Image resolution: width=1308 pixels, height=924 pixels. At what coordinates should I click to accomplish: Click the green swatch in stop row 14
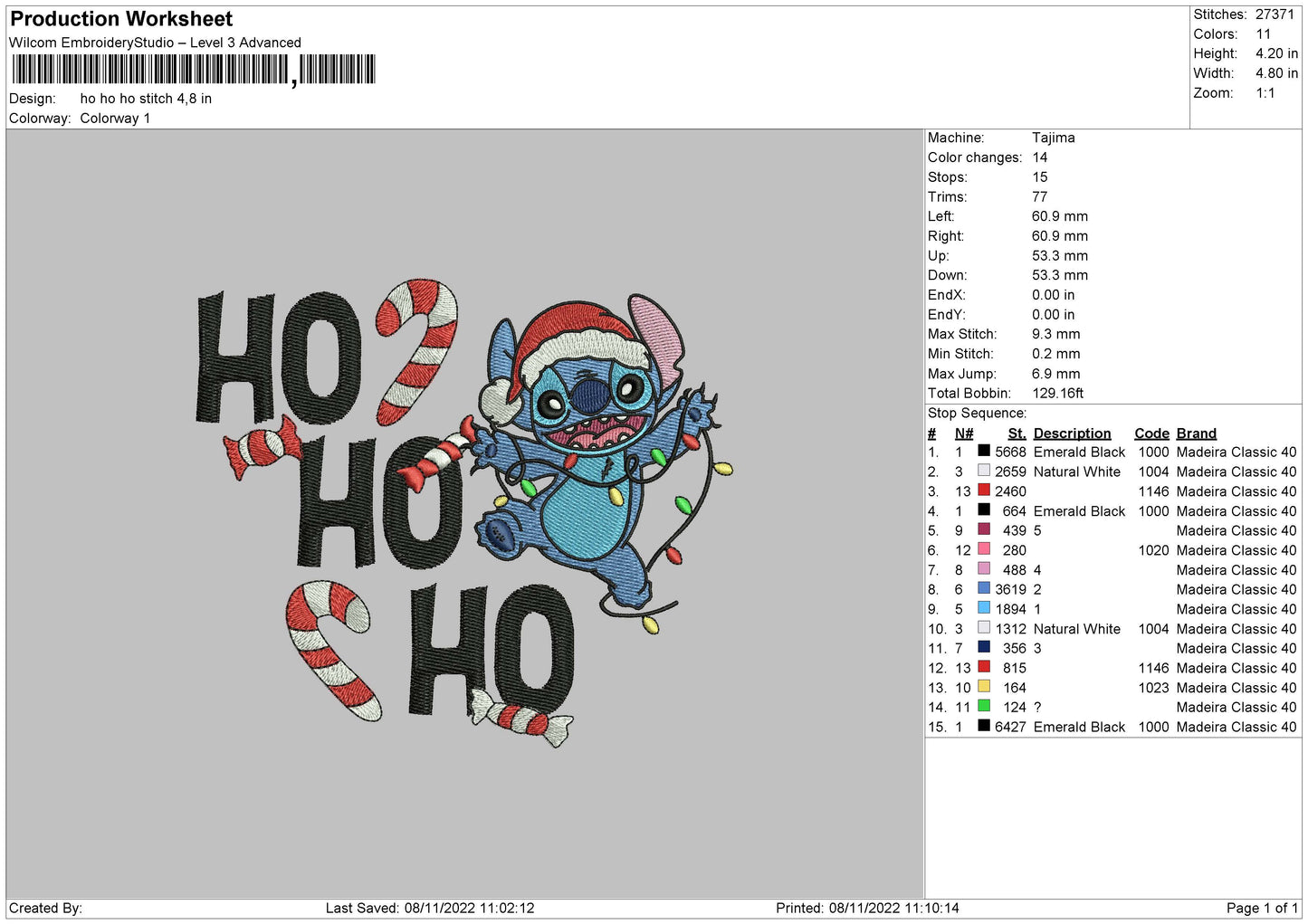(984, 706)
